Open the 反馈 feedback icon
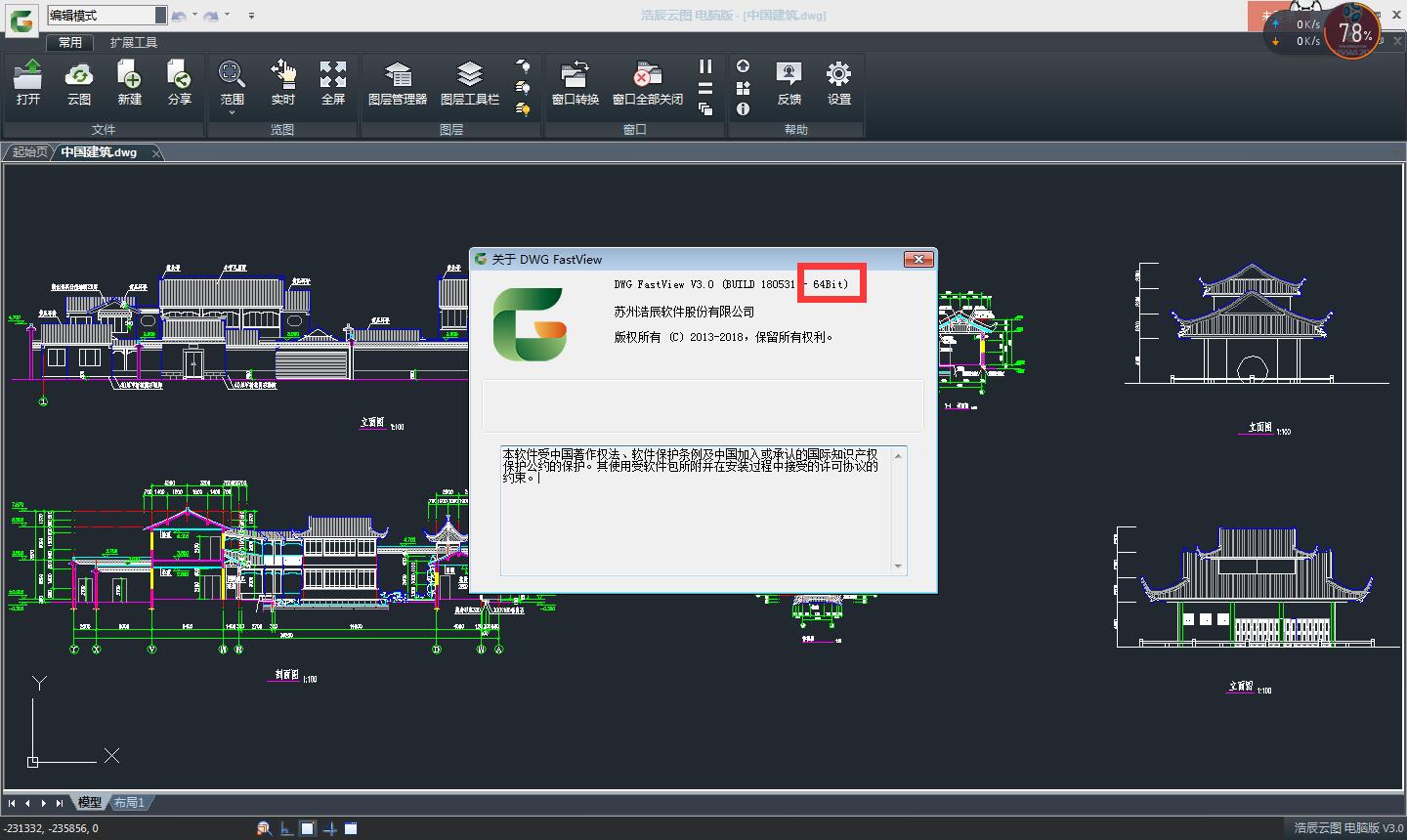The height and width of the screenshot is (840, 1407). 789,83
